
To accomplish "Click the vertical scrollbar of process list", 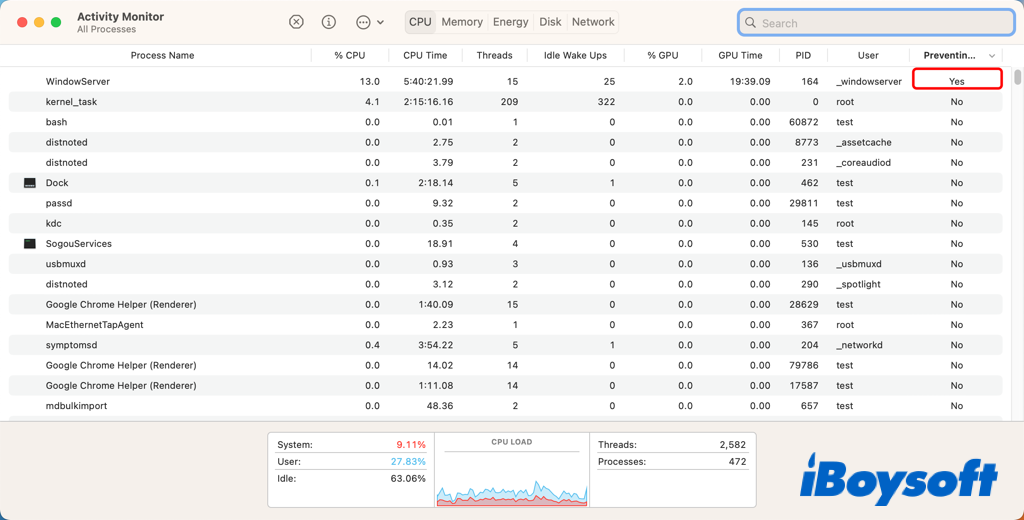I will point(1017,78).
